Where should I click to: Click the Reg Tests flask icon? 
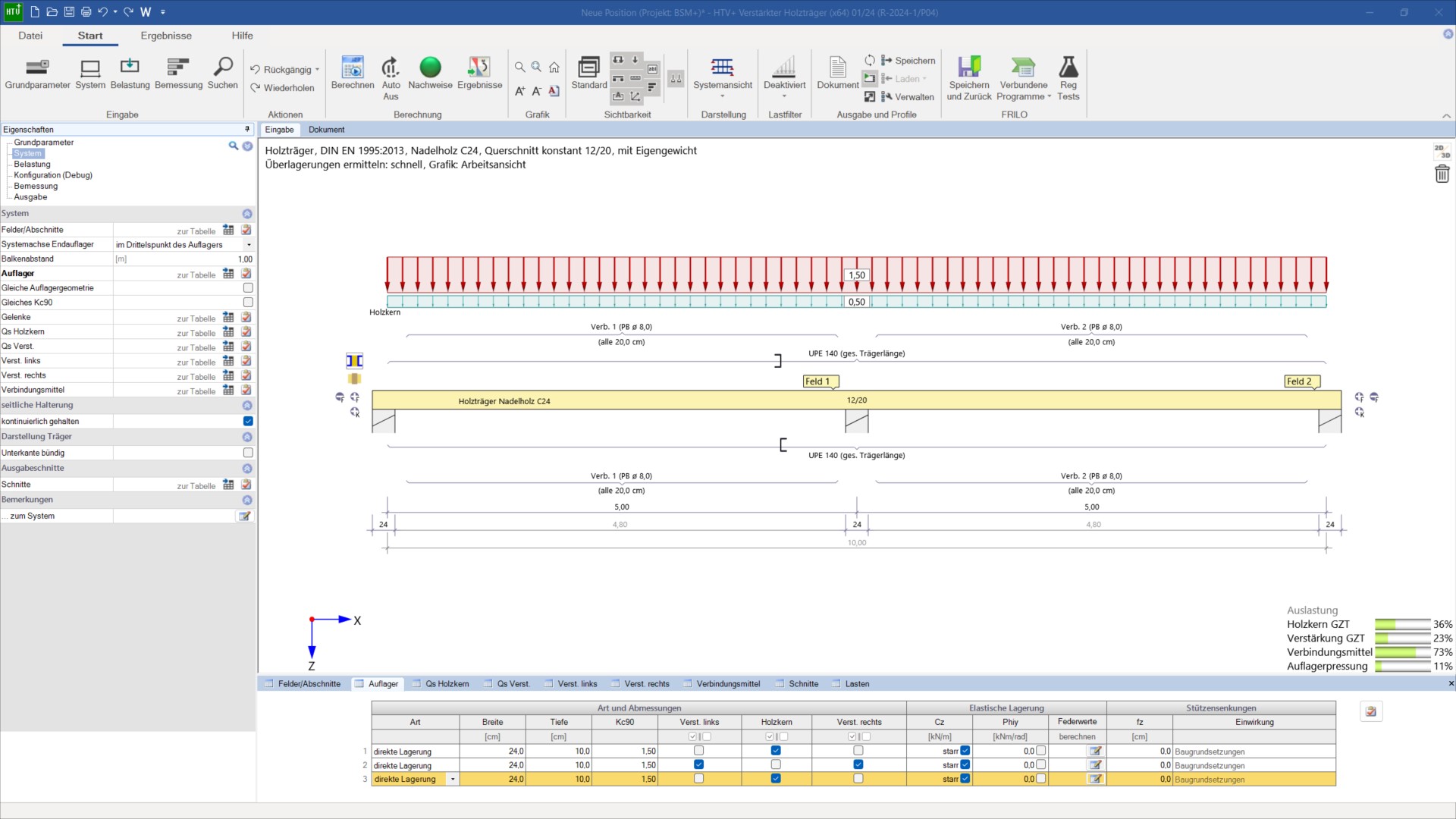pos(1068,68)
